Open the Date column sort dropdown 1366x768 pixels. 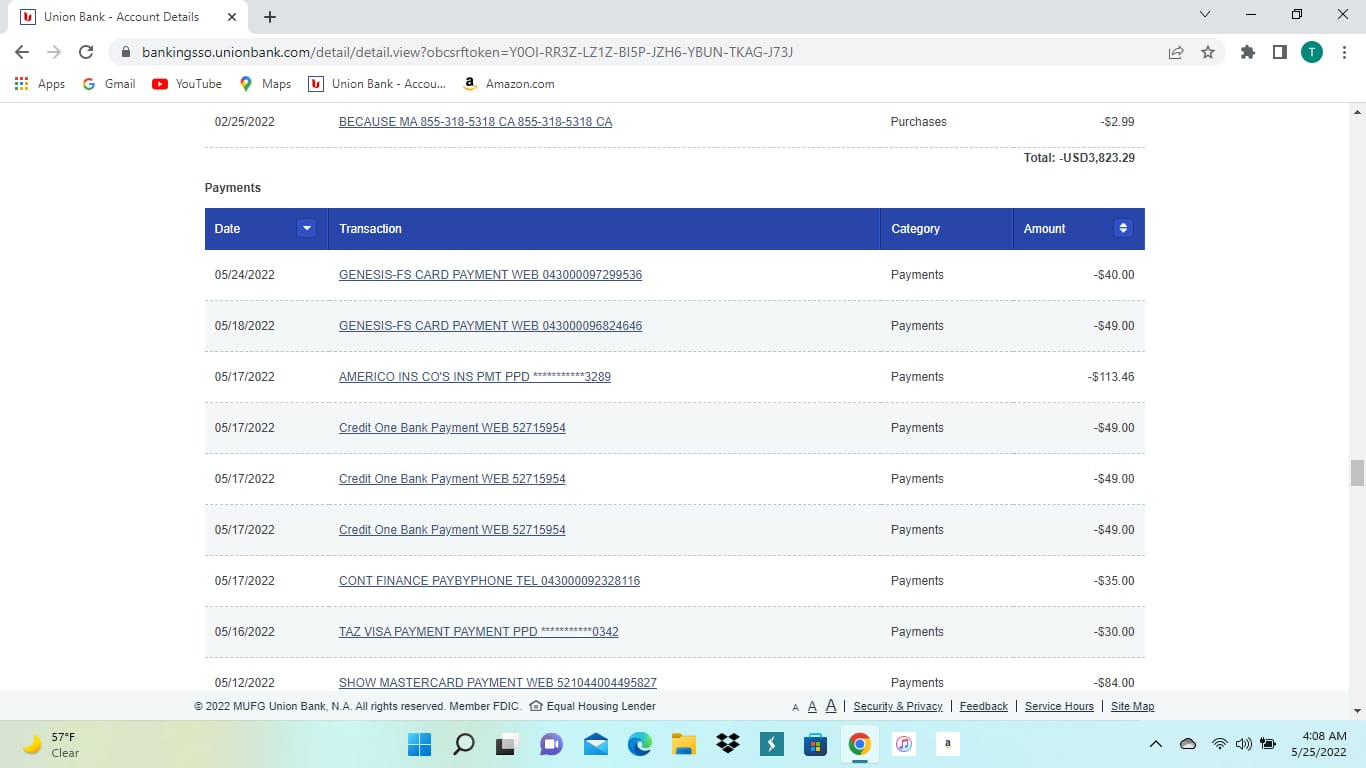click(x=307, y=229)
